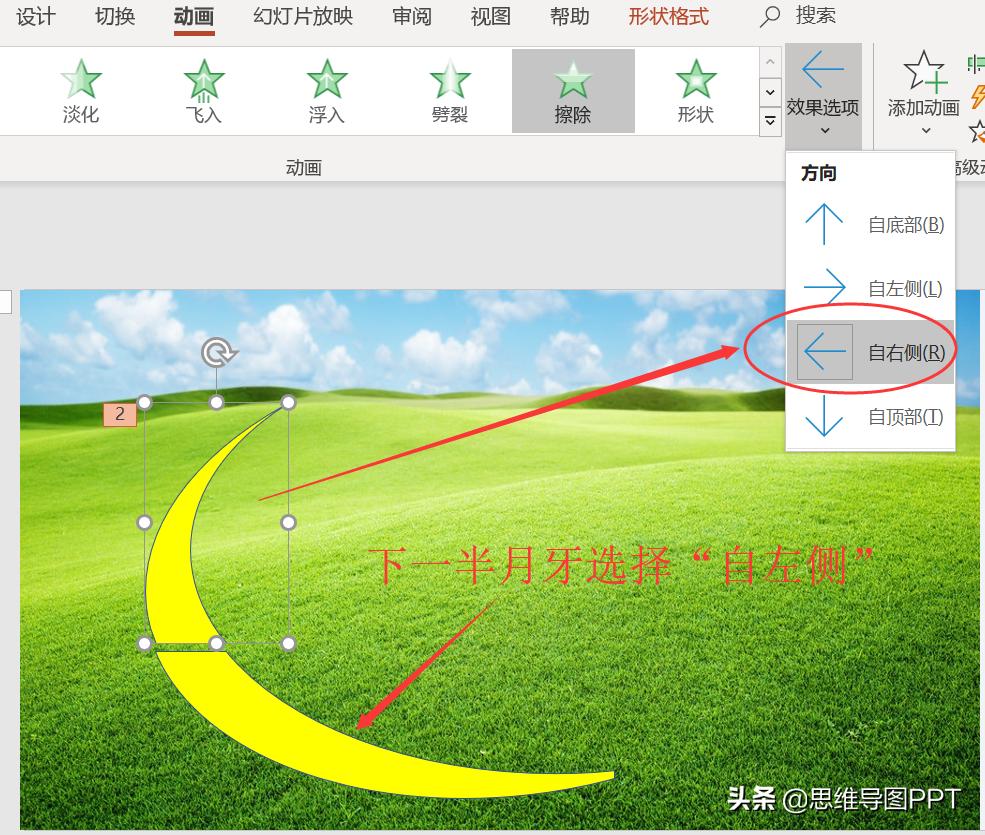985x835 pixels.
Task: Switch to the 形状格式 ribbon tab
Action: [668, 16]
